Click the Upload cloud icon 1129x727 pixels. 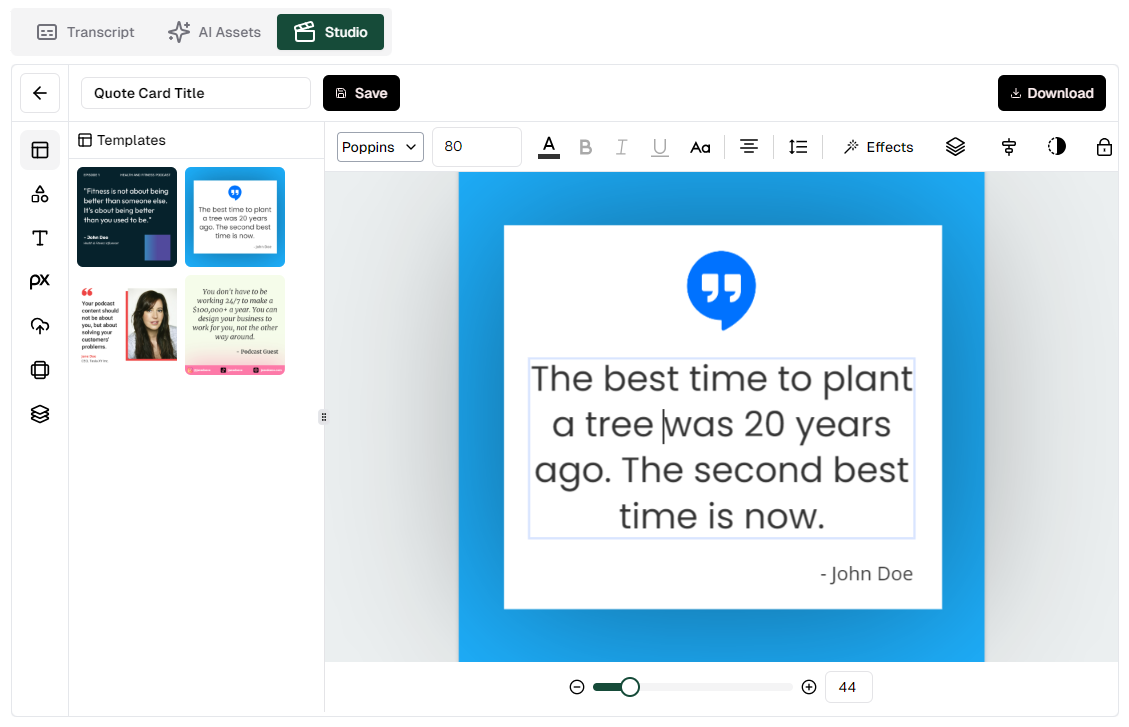[40, 326]
